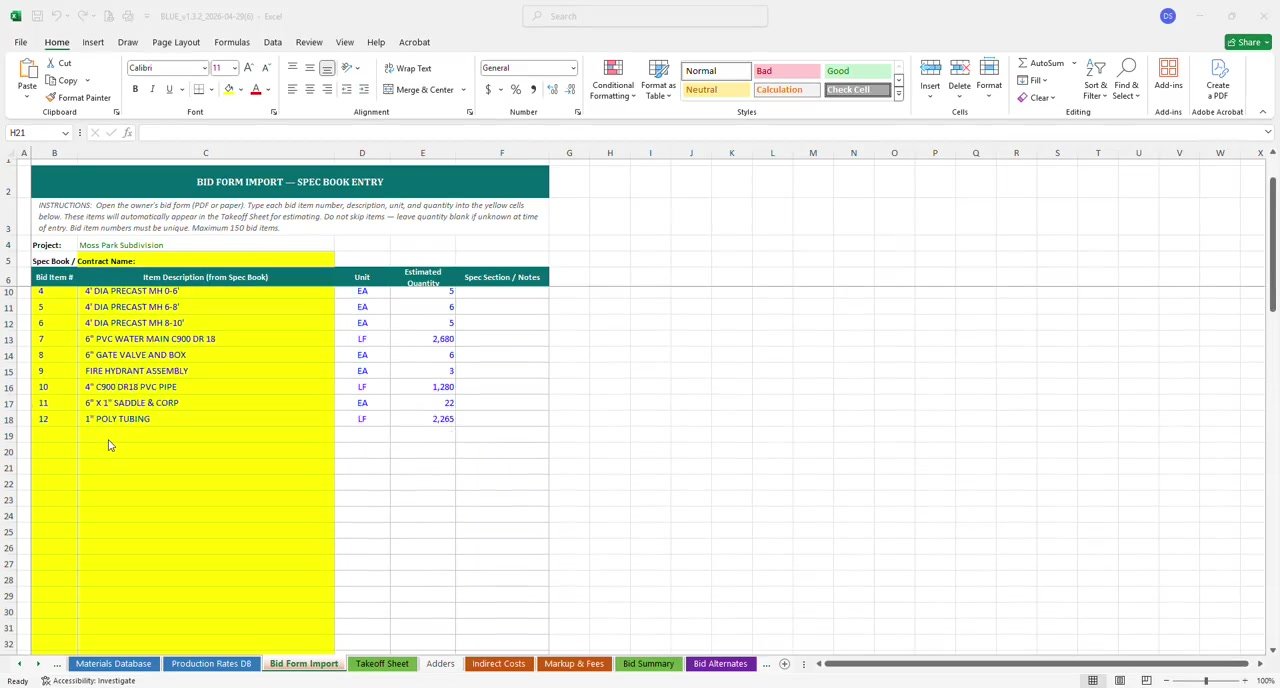This screenshot has height=688, width=1280.
Task: Open the Name Box dropdown arrow
Action: click(x=66, y=133)
